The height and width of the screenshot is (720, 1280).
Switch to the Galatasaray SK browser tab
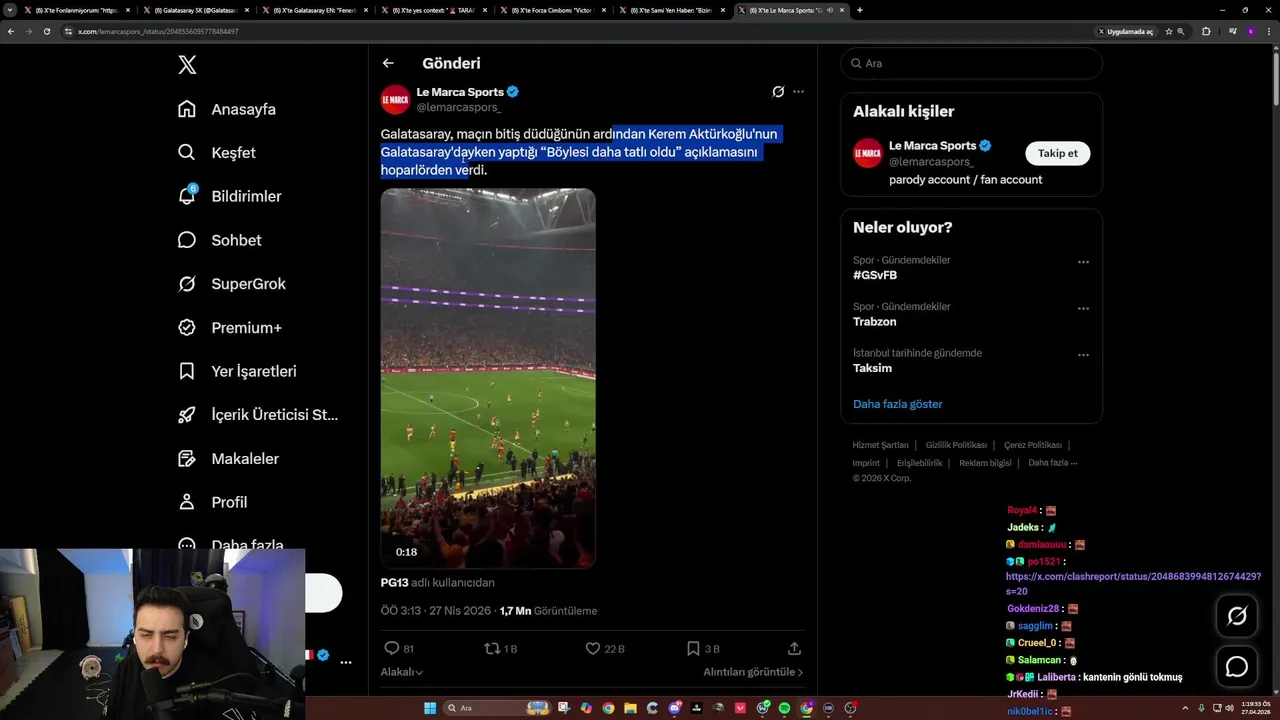196,10
